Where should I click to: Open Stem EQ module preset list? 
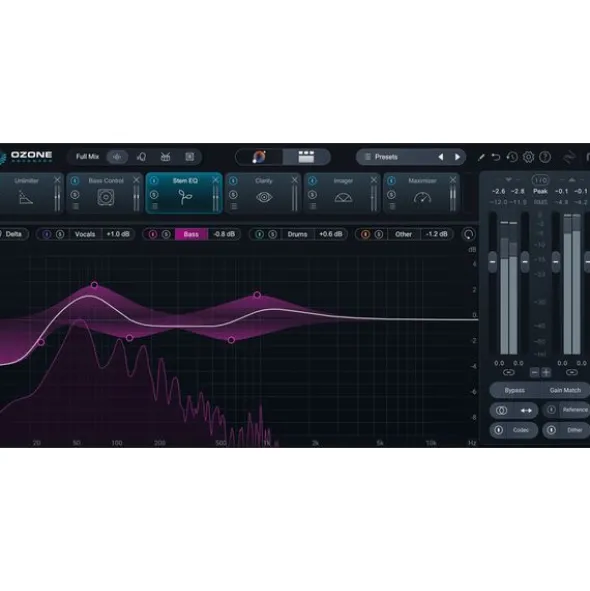tap(155, 206)
